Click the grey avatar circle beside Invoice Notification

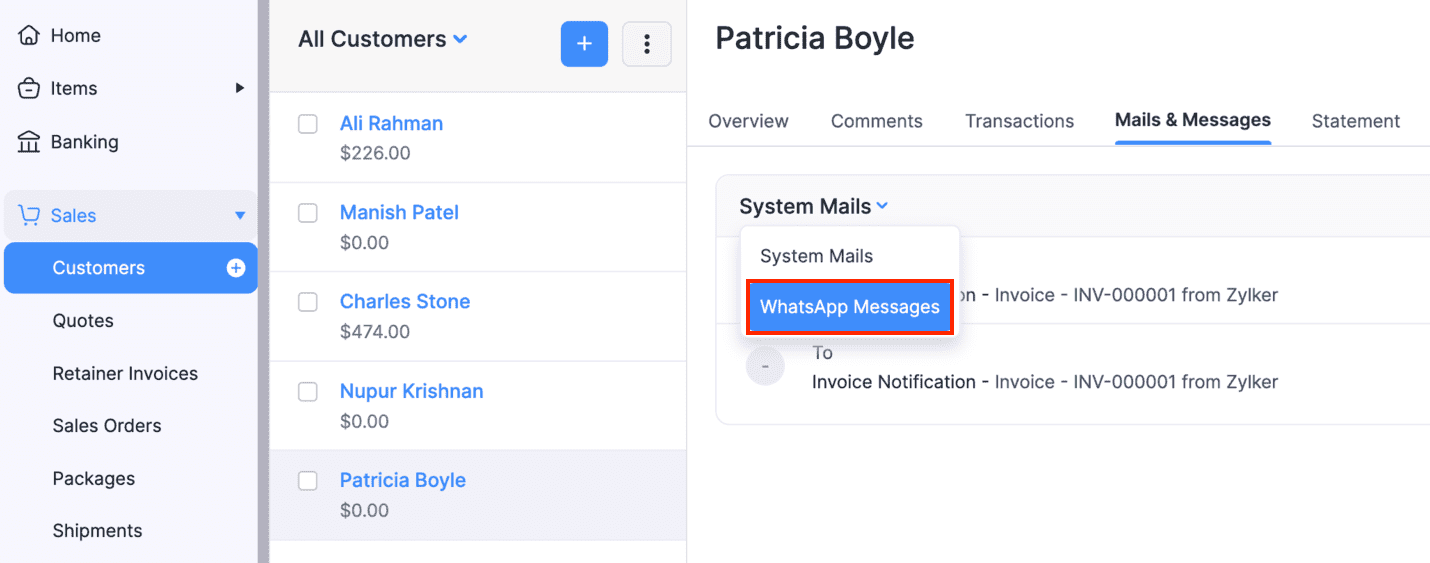pos(765,367)
